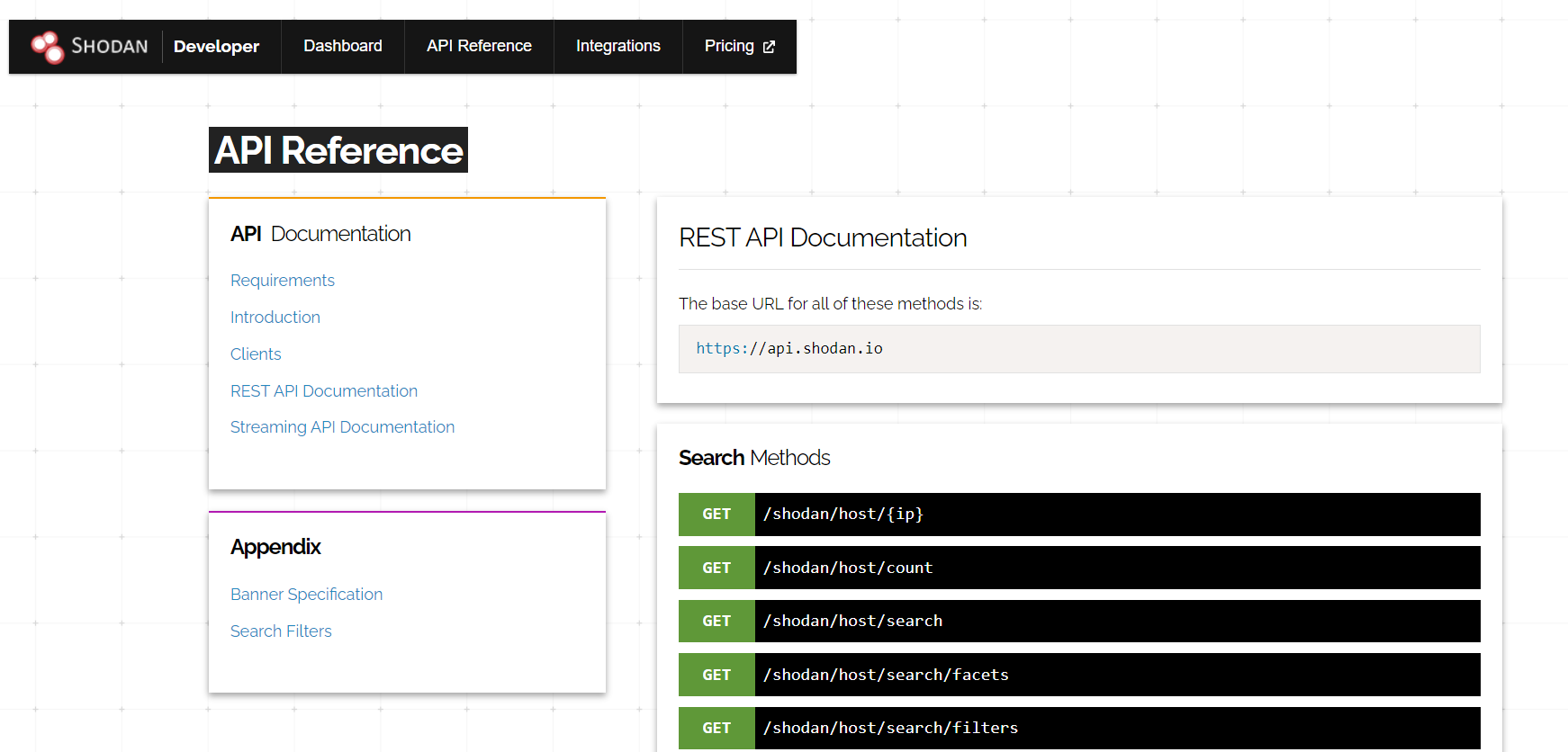Click the GET badge for /shodan/host/{ip}
1568x752 pixels.
[x=716, y=515]
